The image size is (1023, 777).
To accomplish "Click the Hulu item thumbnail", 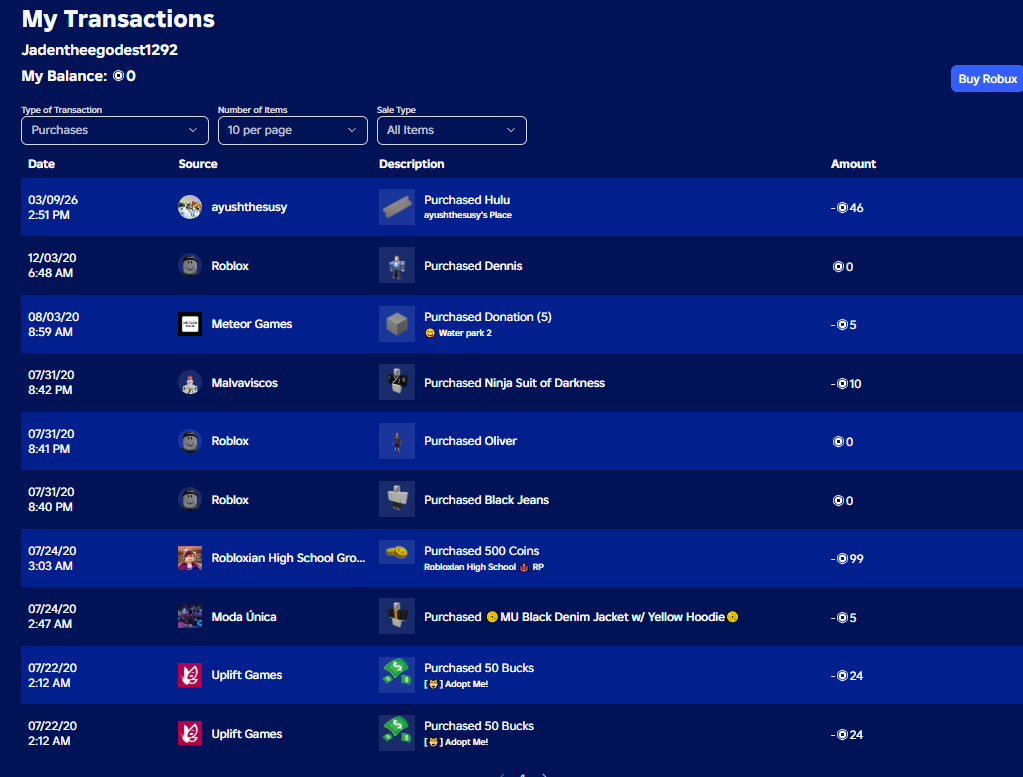I will click(397, 207).
